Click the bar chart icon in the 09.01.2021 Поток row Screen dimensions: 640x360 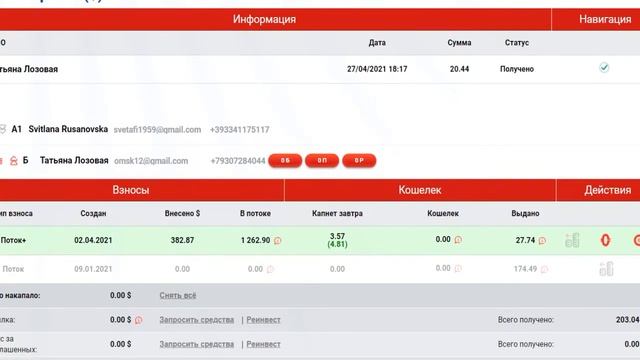606,269
